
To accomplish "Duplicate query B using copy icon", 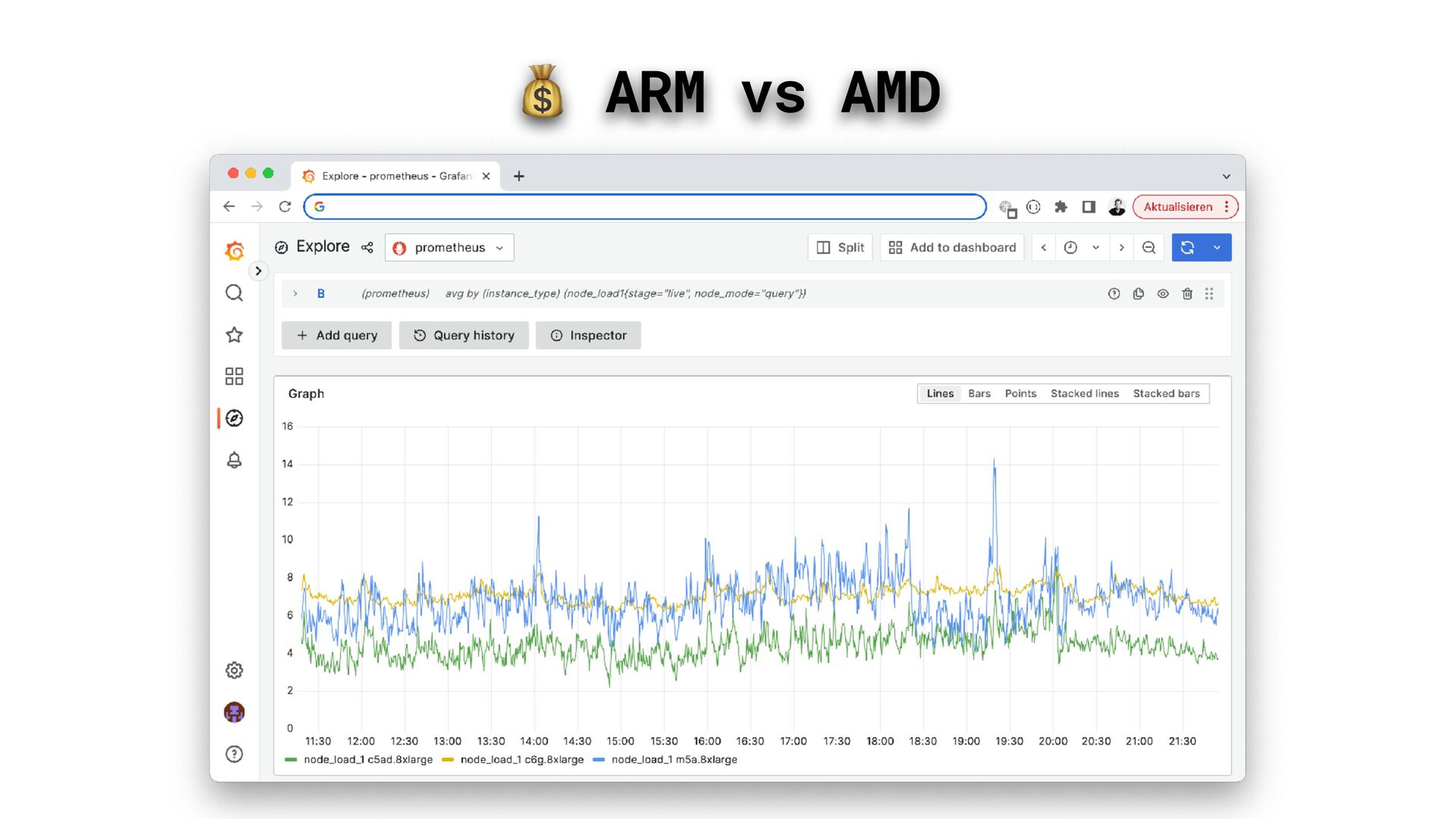I will click(1138, 293).
